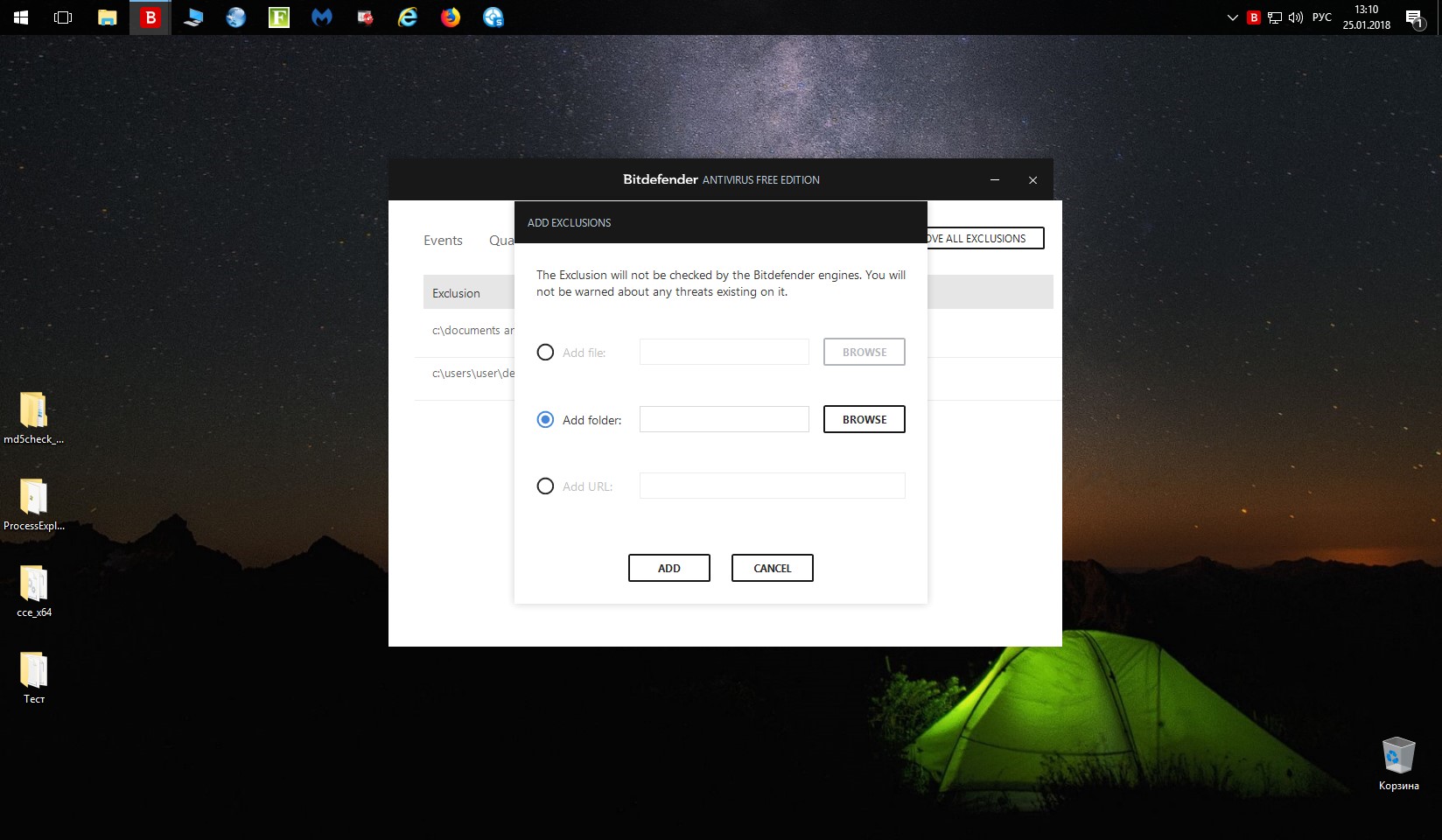This screenshot has height=840, width=1442.
Task: Select the c:\users\user exclusion row
Action: click(x=472, y=374)
